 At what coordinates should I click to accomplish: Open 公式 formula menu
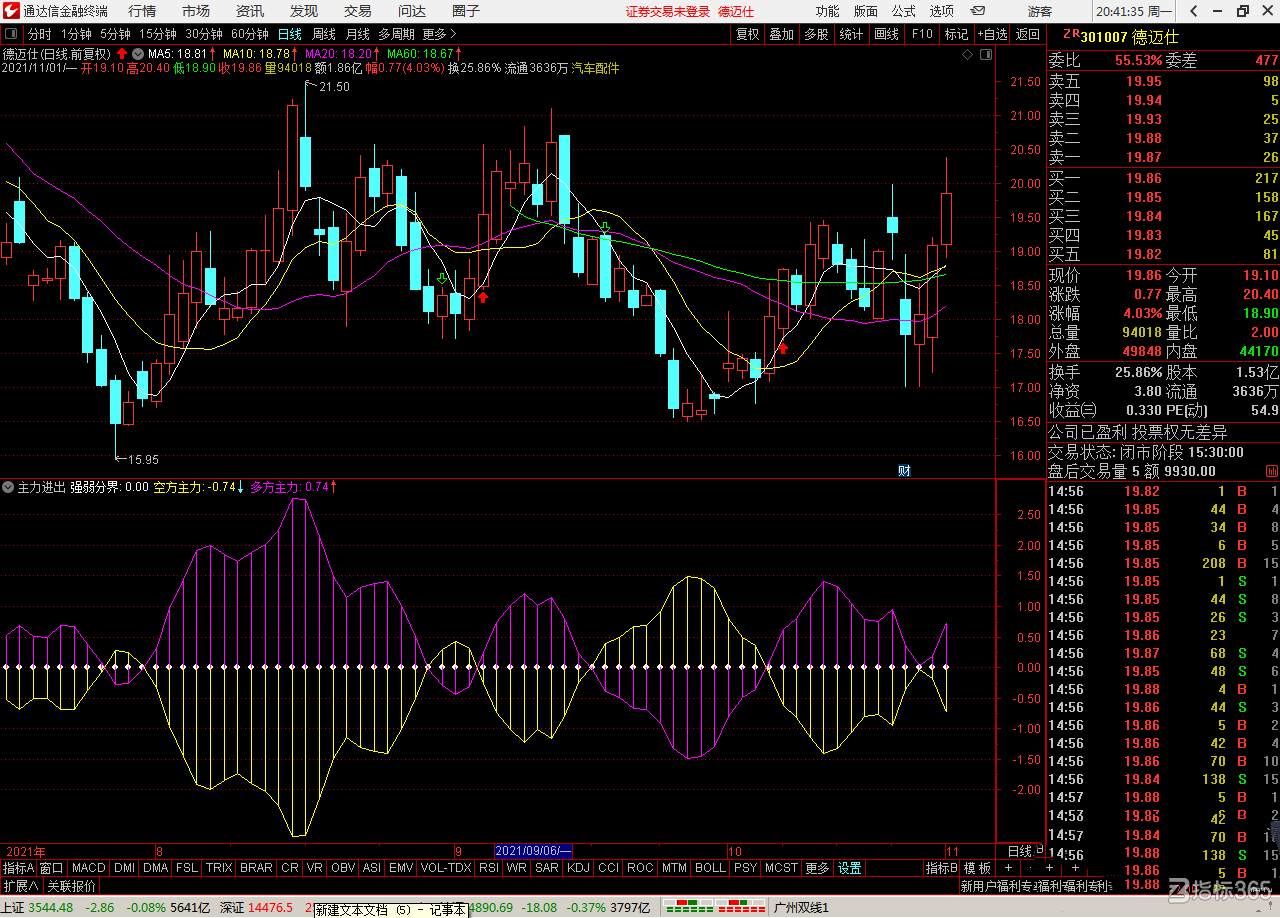[904, 11]
